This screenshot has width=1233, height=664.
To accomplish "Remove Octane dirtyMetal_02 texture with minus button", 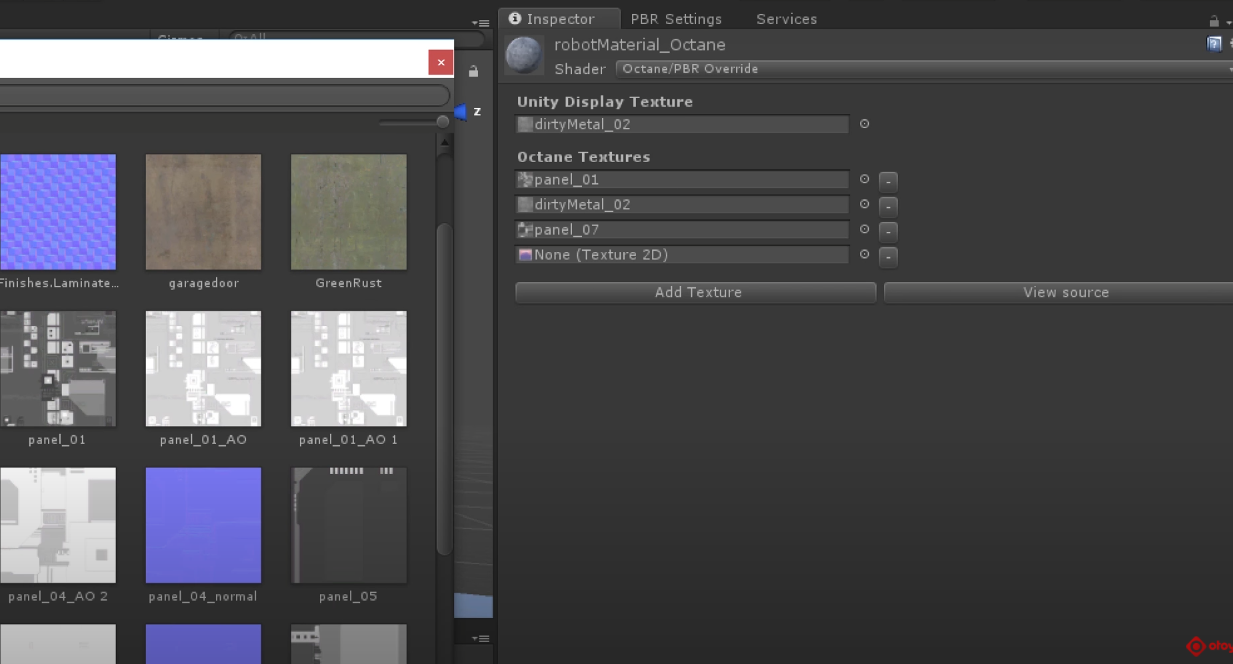I will [888, 206].
